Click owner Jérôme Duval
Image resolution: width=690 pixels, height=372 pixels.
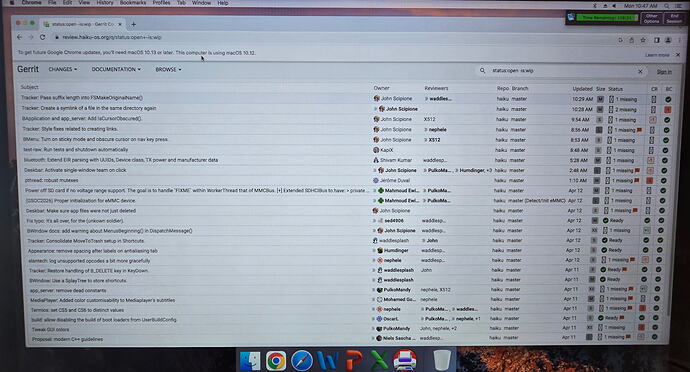tap(395, 180)
